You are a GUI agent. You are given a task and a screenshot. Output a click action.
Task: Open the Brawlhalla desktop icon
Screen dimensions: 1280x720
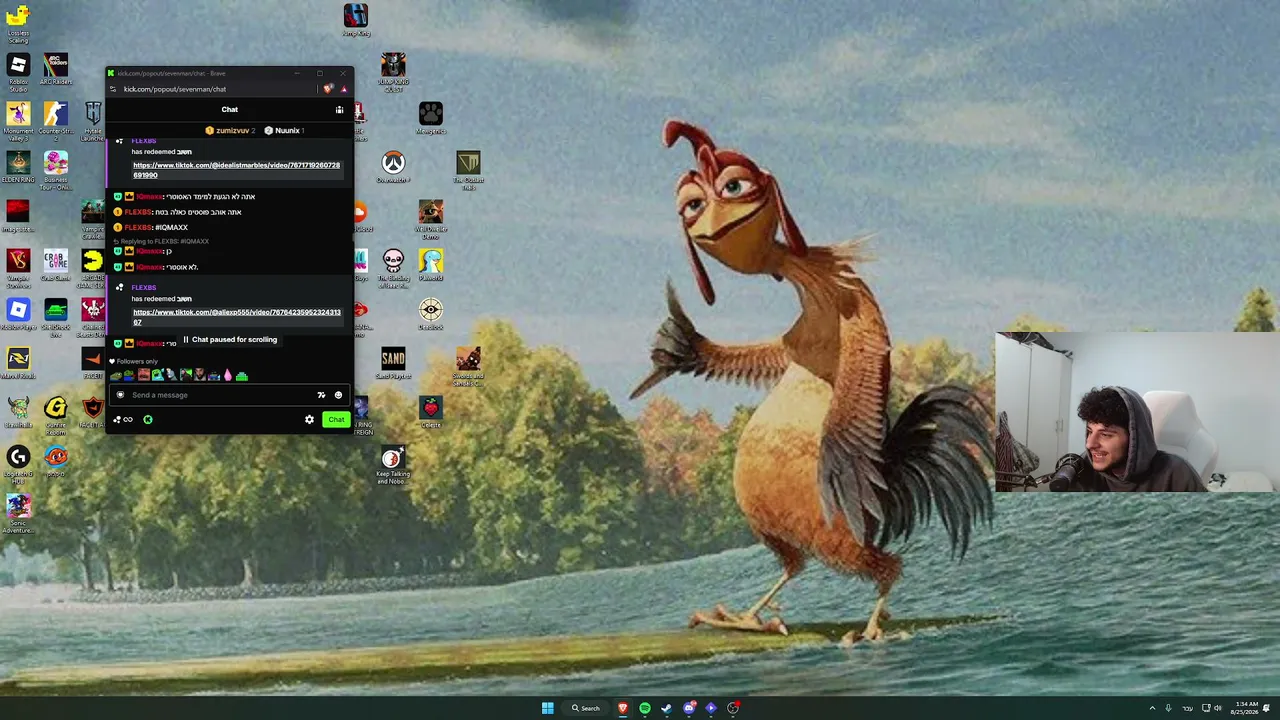(18, 412)
